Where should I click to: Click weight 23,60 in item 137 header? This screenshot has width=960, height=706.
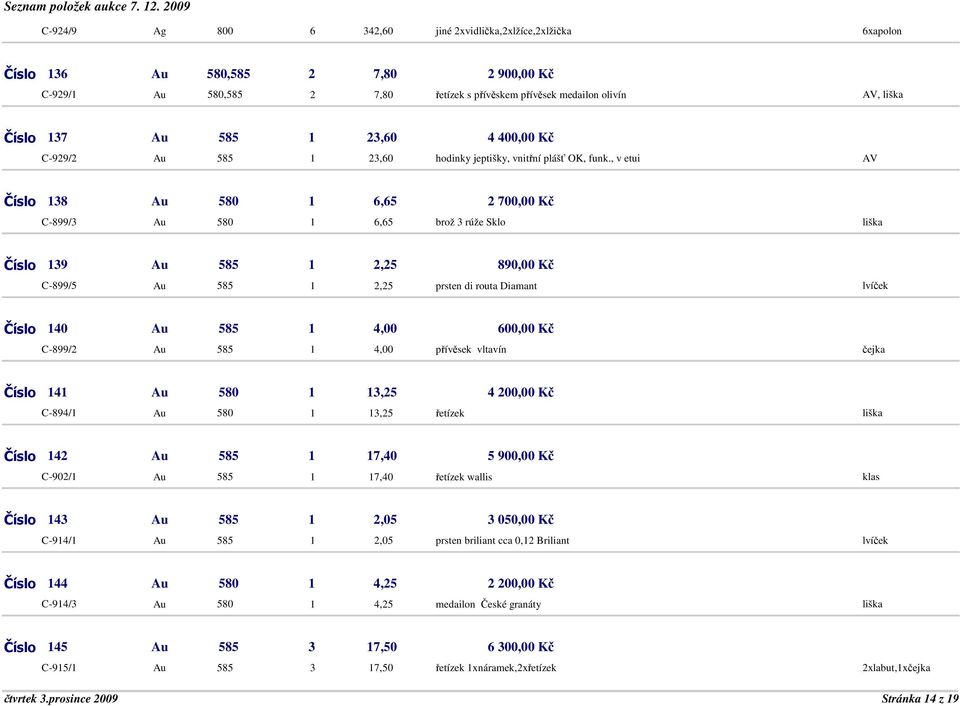(x=382, y=138)
